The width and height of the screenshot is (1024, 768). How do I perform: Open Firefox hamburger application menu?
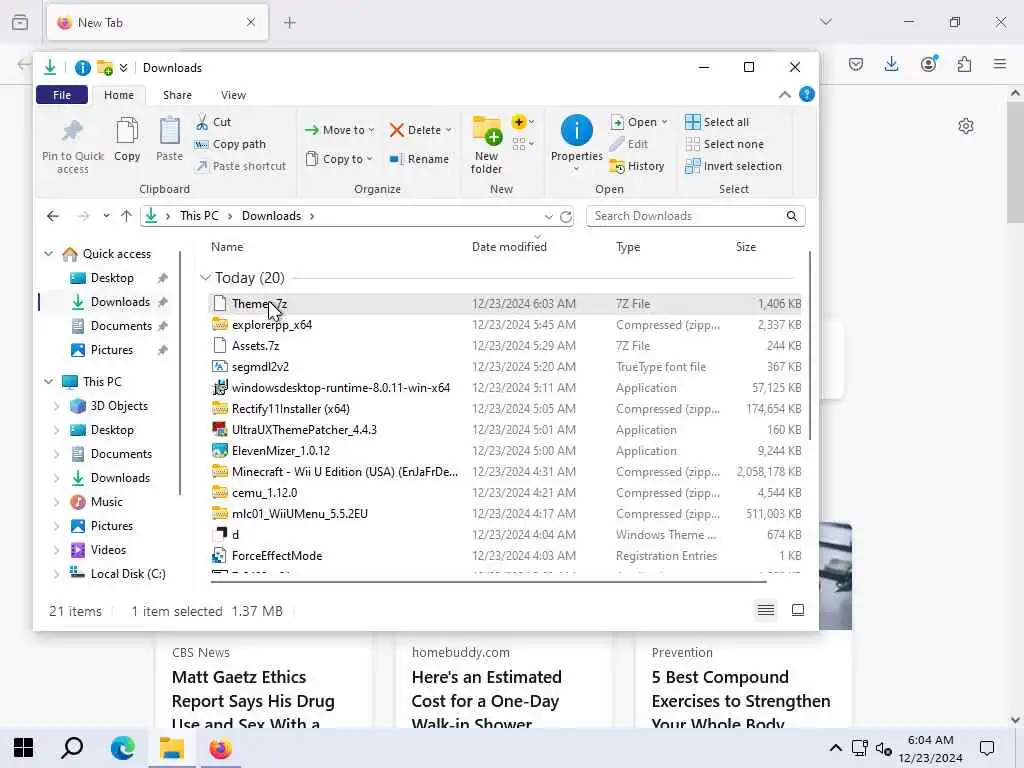[x=1000, y=64]
